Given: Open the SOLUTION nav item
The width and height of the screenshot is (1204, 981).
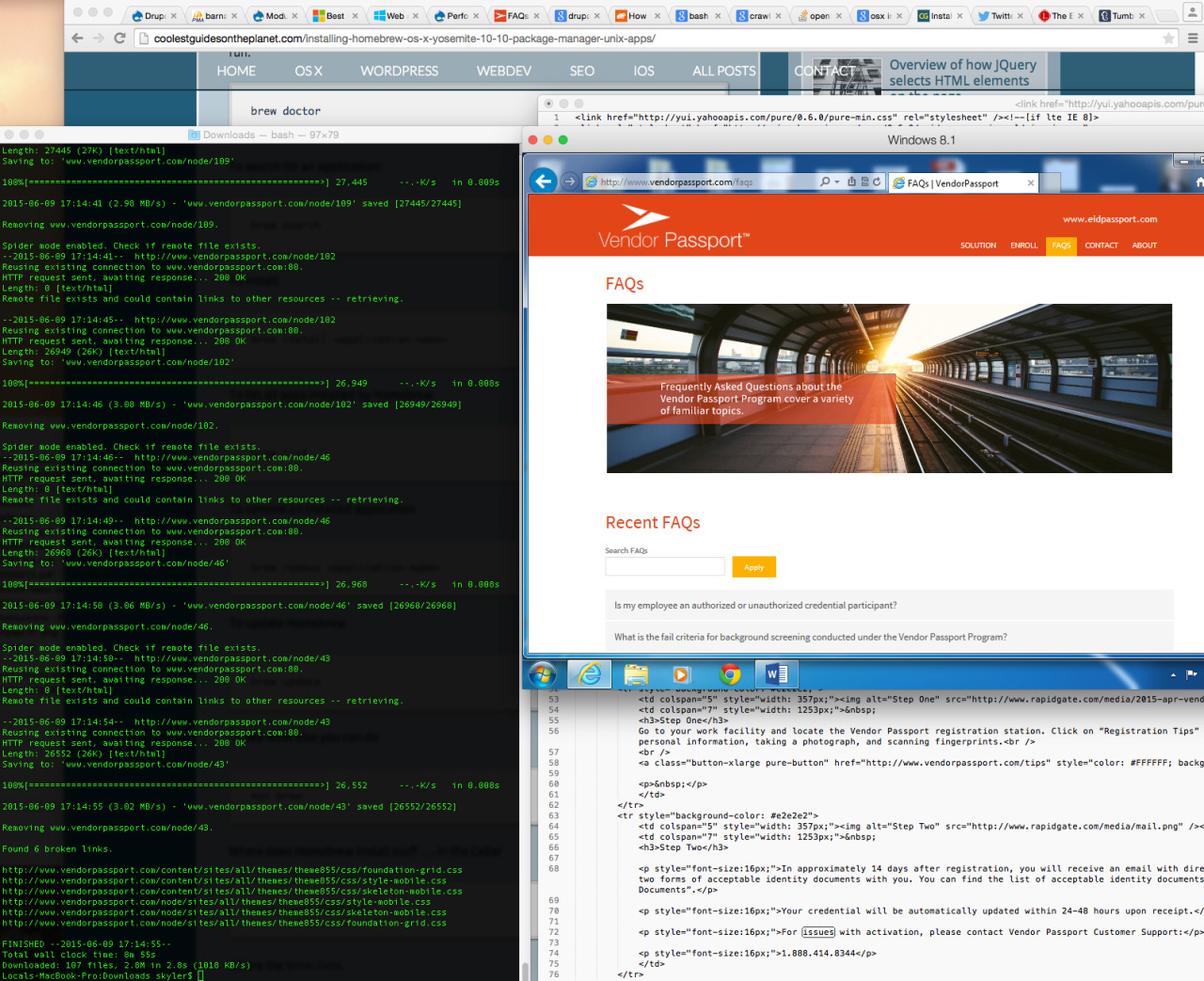Looking at the screenshot, I should 977,245.
